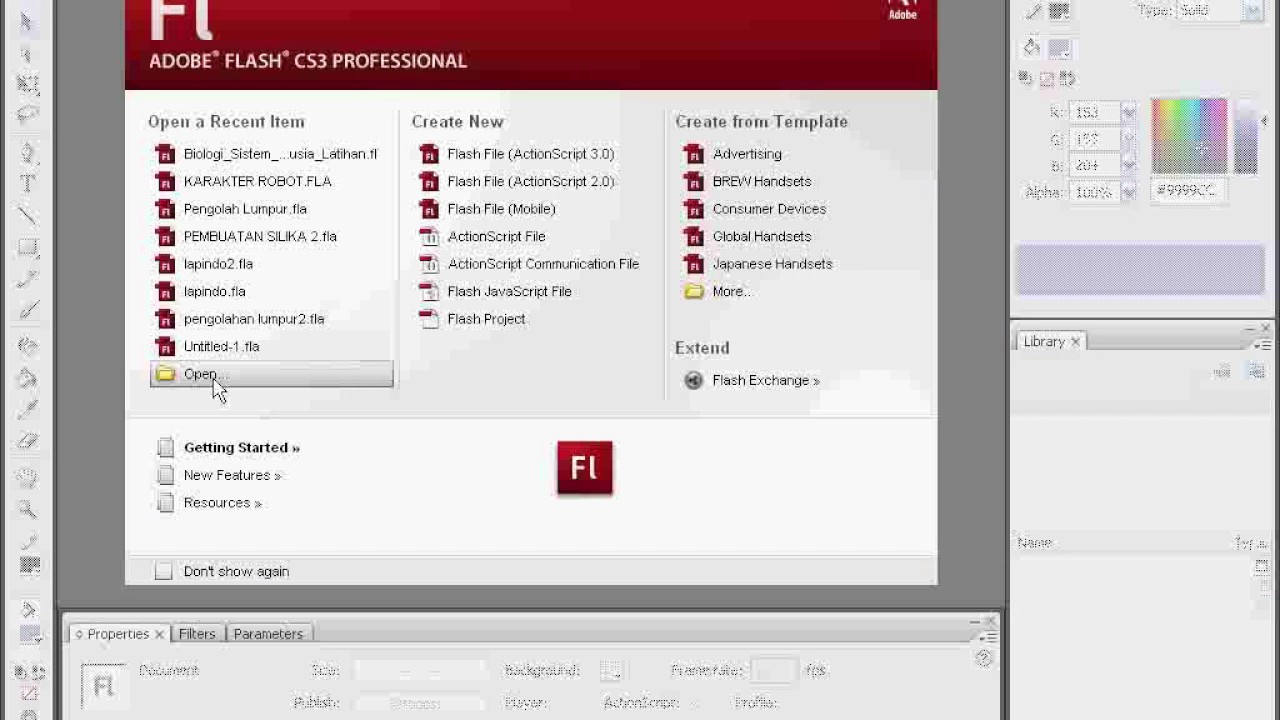The width and height of the screenshot is (1280, 720).
Task: Click the Open... button
Action: click(x=272, y=375)
